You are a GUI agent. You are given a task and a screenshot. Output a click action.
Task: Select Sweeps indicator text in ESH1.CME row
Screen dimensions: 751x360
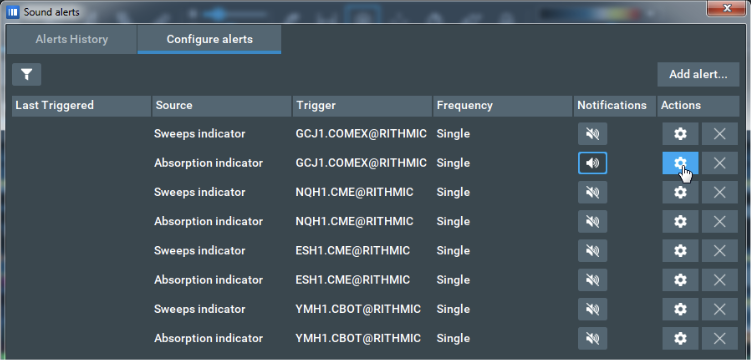(199, 250)
